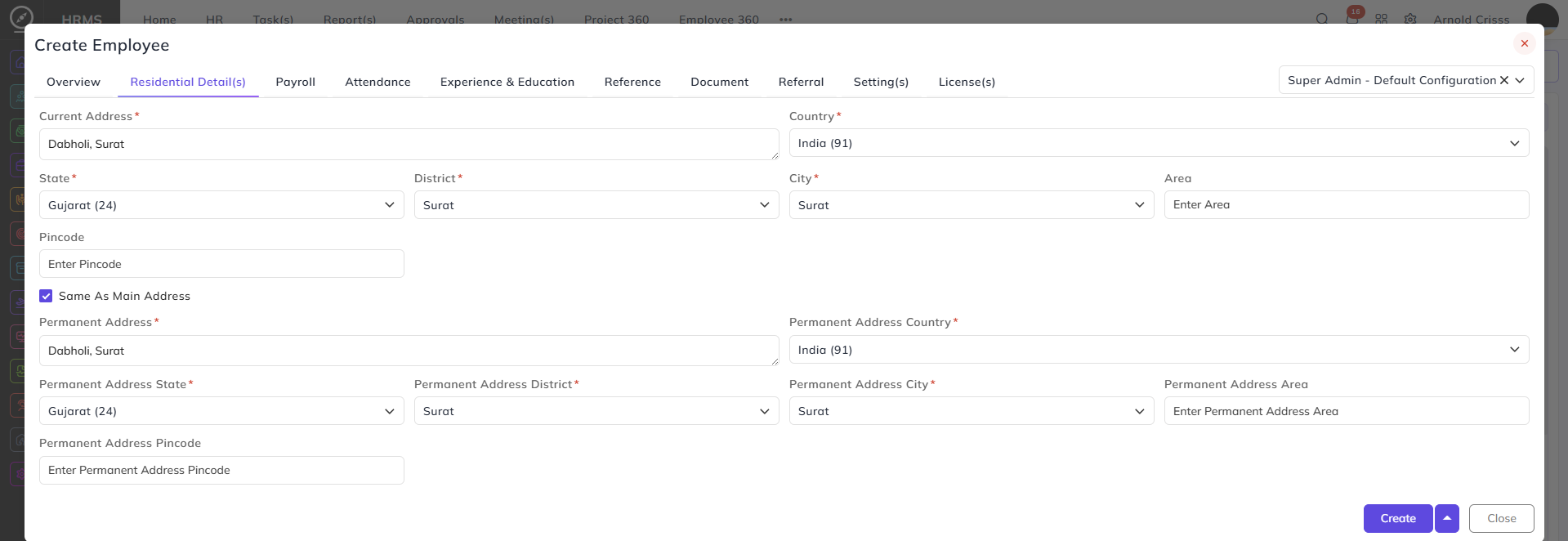Open the apps grid icon in the header

point(1381,19)
